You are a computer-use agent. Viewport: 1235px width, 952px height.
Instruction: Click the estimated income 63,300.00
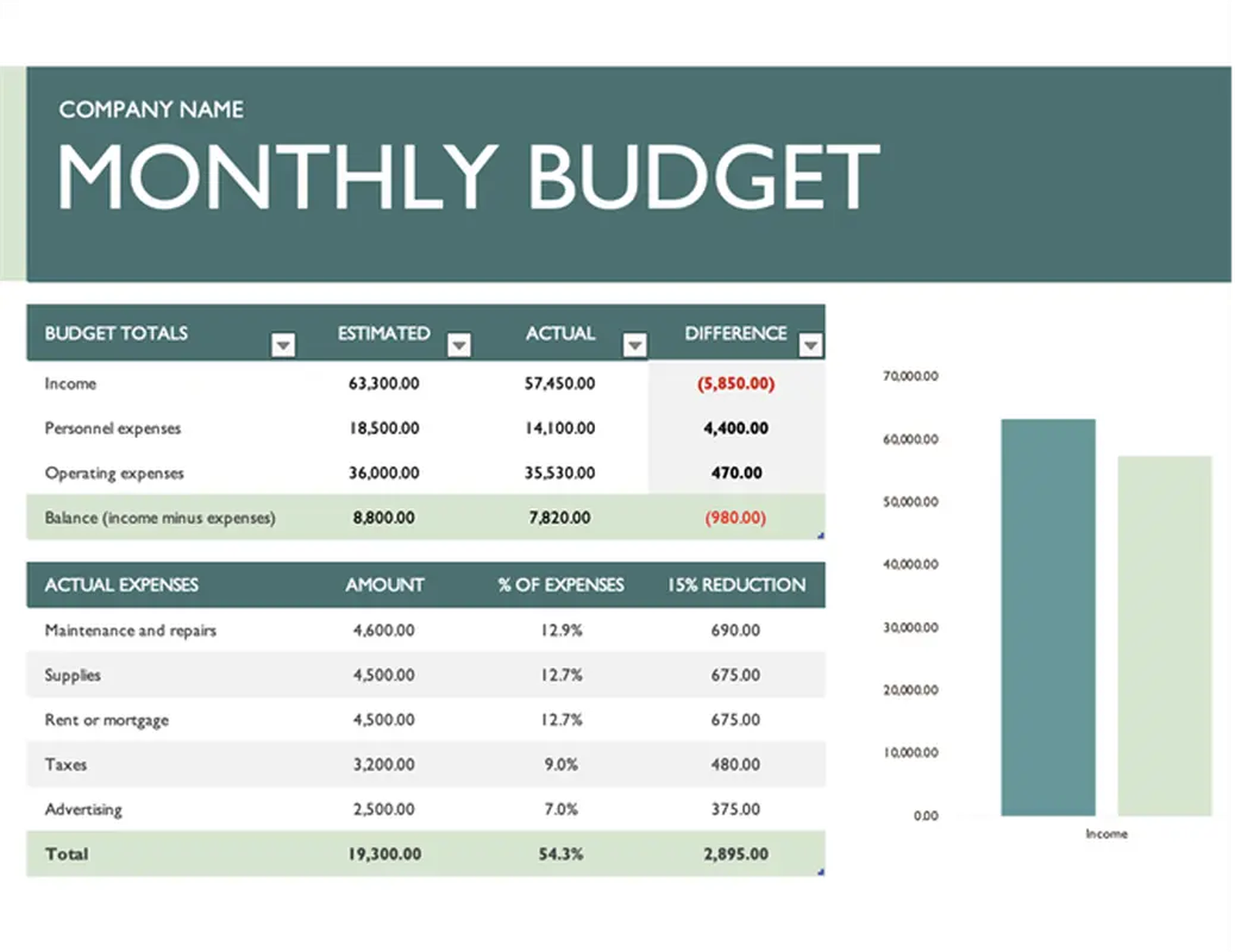click(384, 383)
